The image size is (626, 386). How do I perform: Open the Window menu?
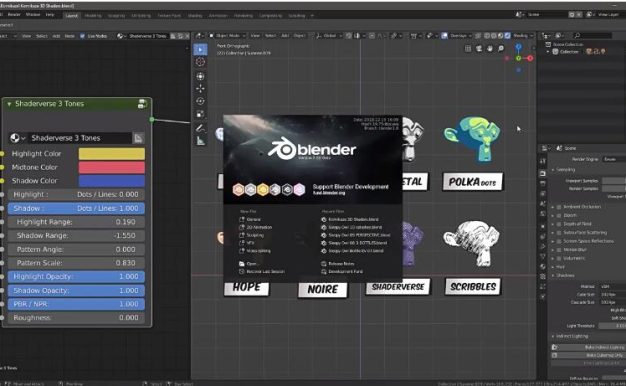click(x=33, y=14)
